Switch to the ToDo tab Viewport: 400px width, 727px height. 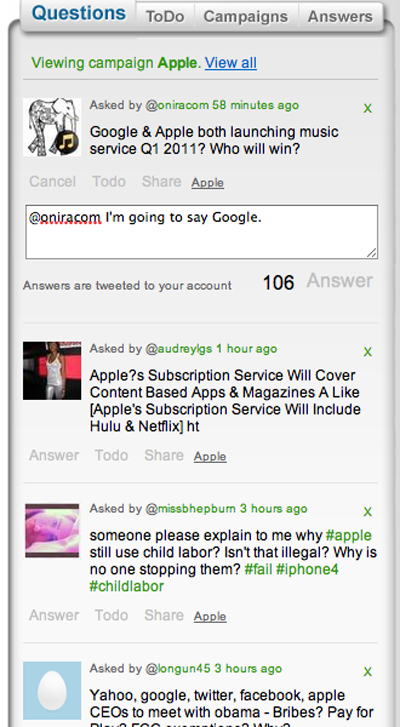click(165, 17)
